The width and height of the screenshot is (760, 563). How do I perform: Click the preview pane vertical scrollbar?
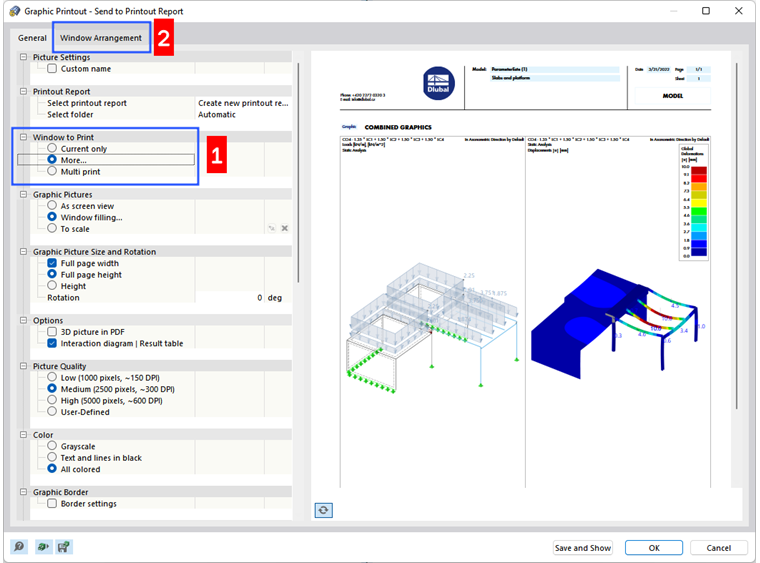pos(737,236)
